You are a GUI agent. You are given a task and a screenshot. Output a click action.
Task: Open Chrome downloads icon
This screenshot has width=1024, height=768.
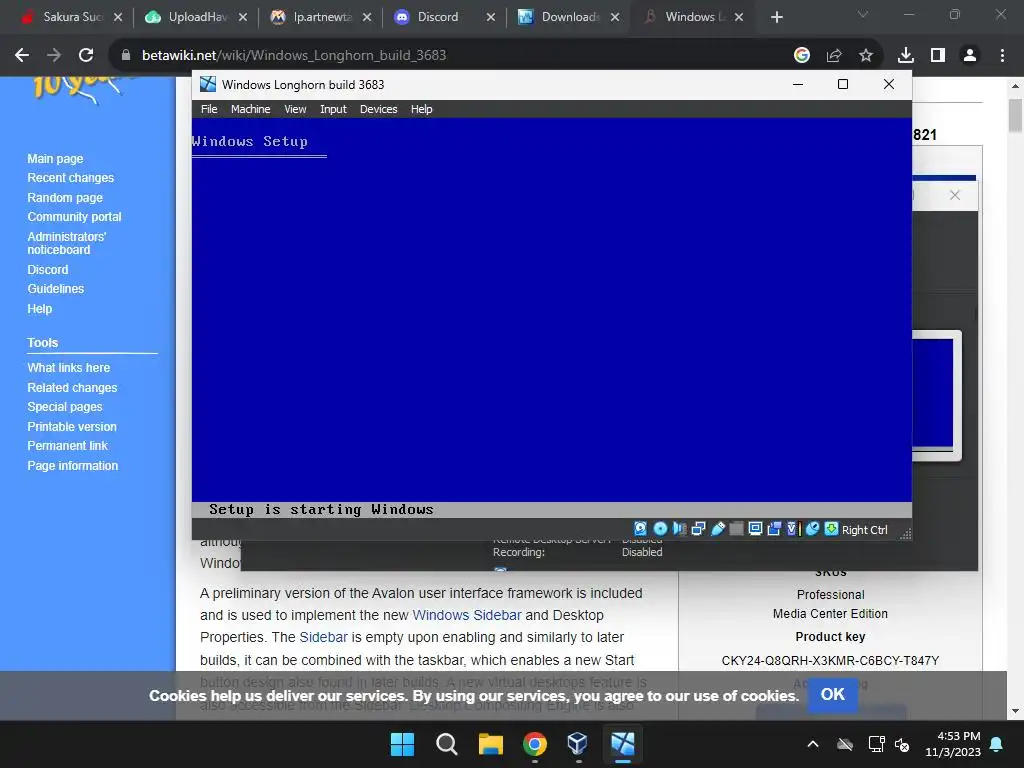906,56
